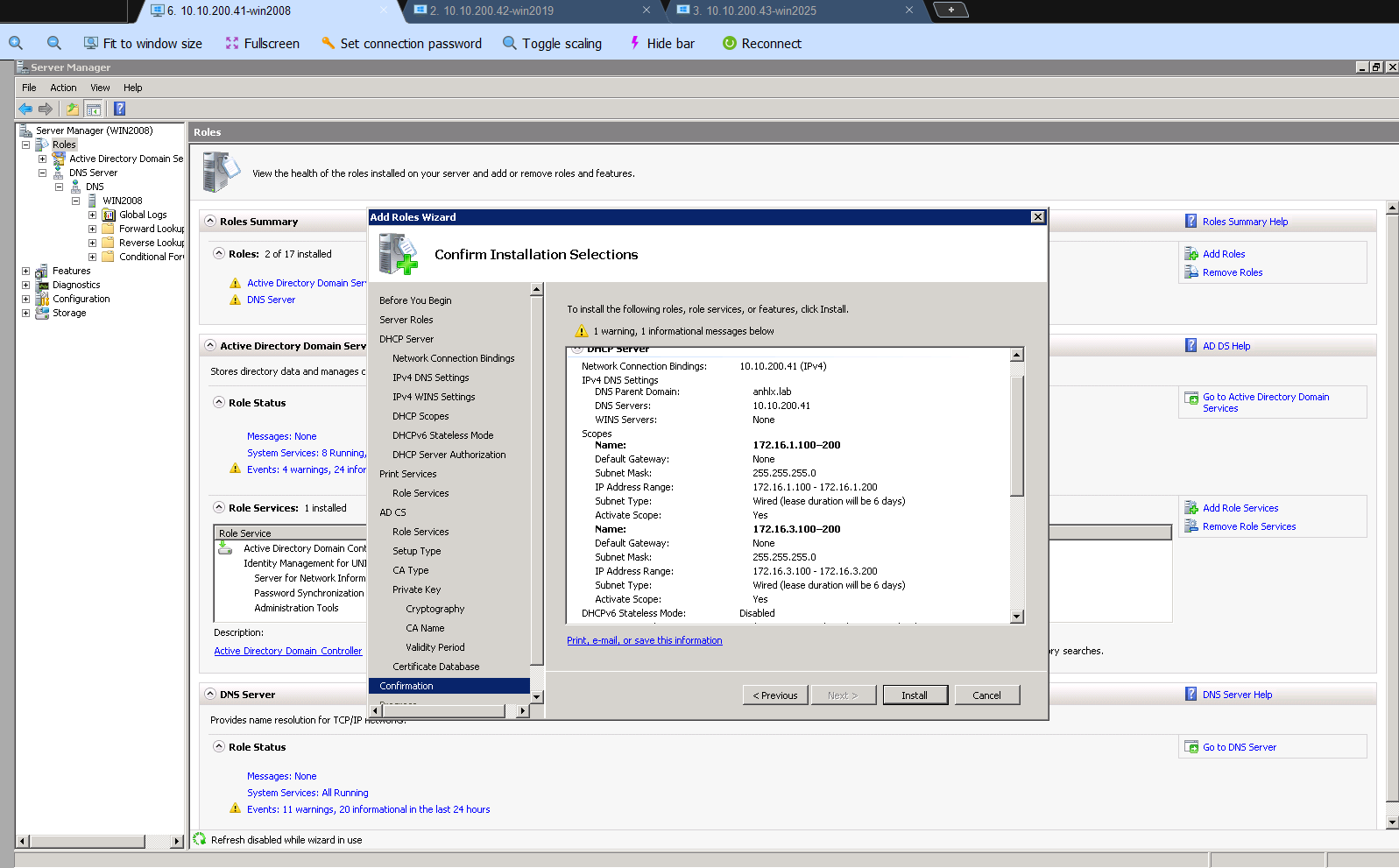Toggle the show/hide console tree icon
The height and width of the screenshot is (868, 1399).
coord(93,109)
